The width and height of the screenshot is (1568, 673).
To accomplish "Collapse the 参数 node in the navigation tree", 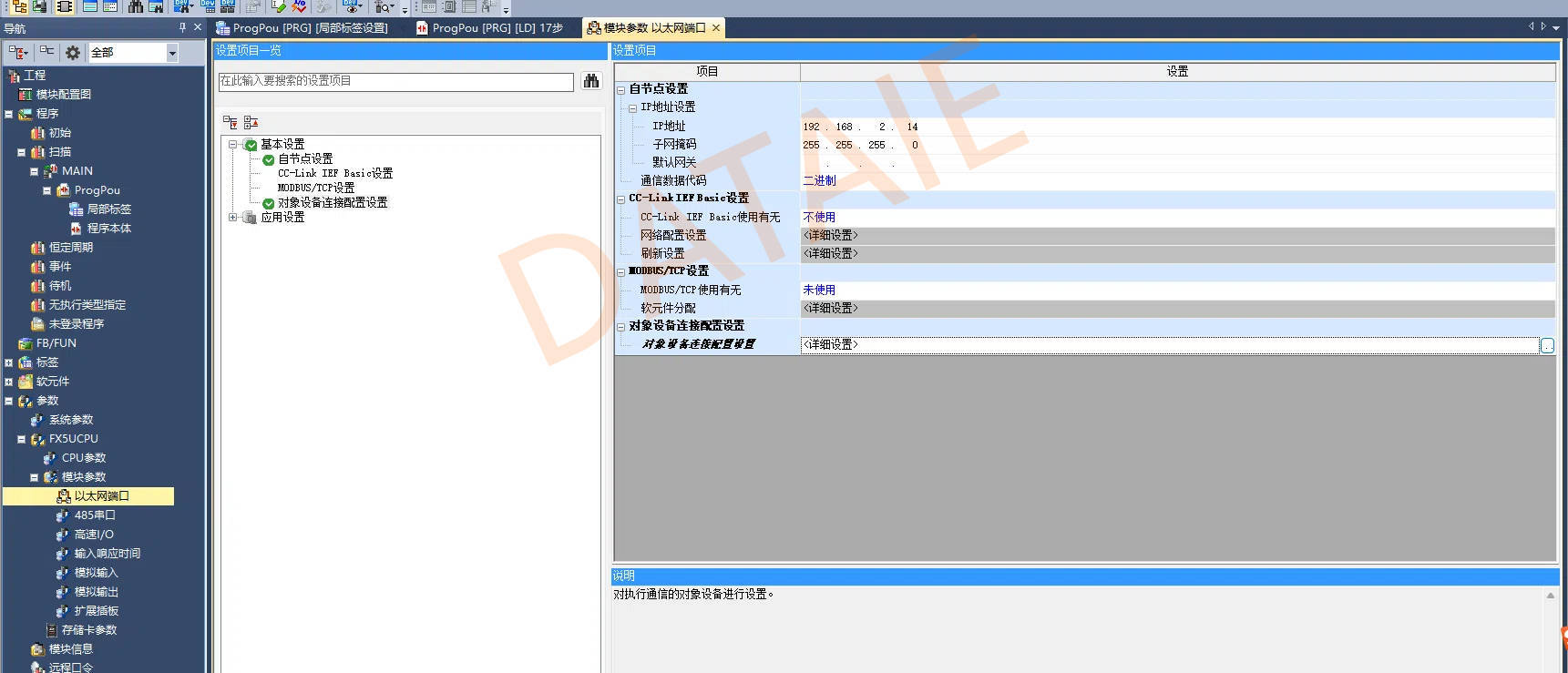I will 9,401.
